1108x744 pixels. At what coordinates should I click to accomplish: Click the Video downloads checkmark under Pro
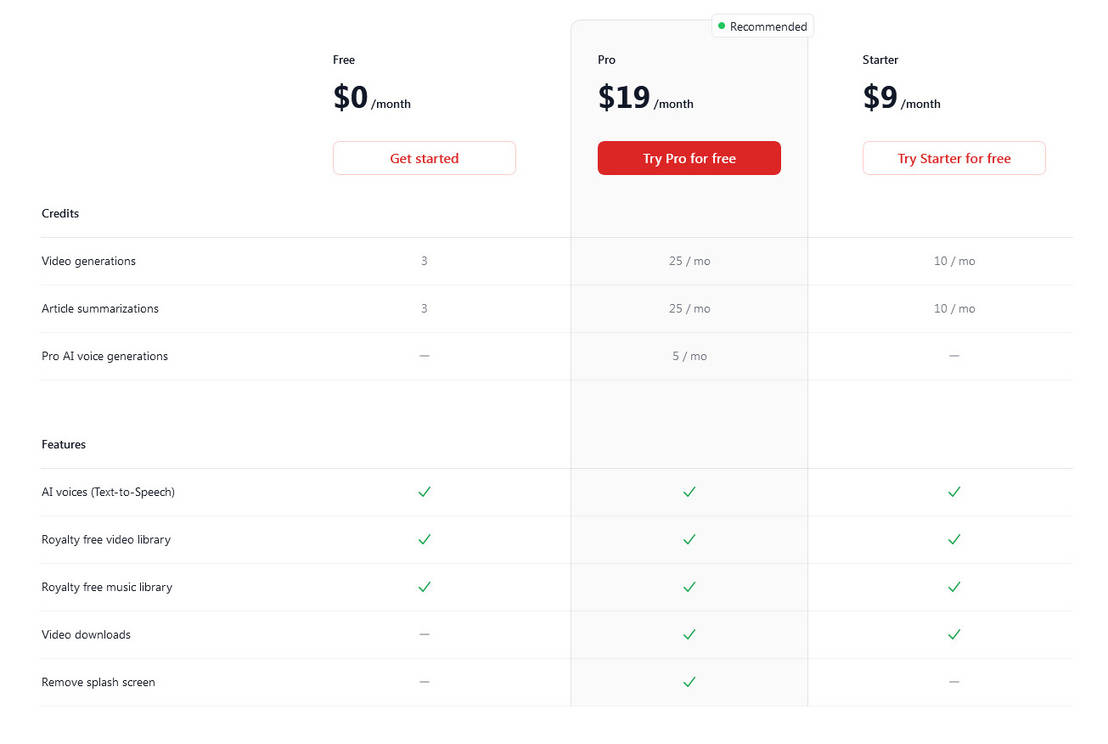(689, 634)
